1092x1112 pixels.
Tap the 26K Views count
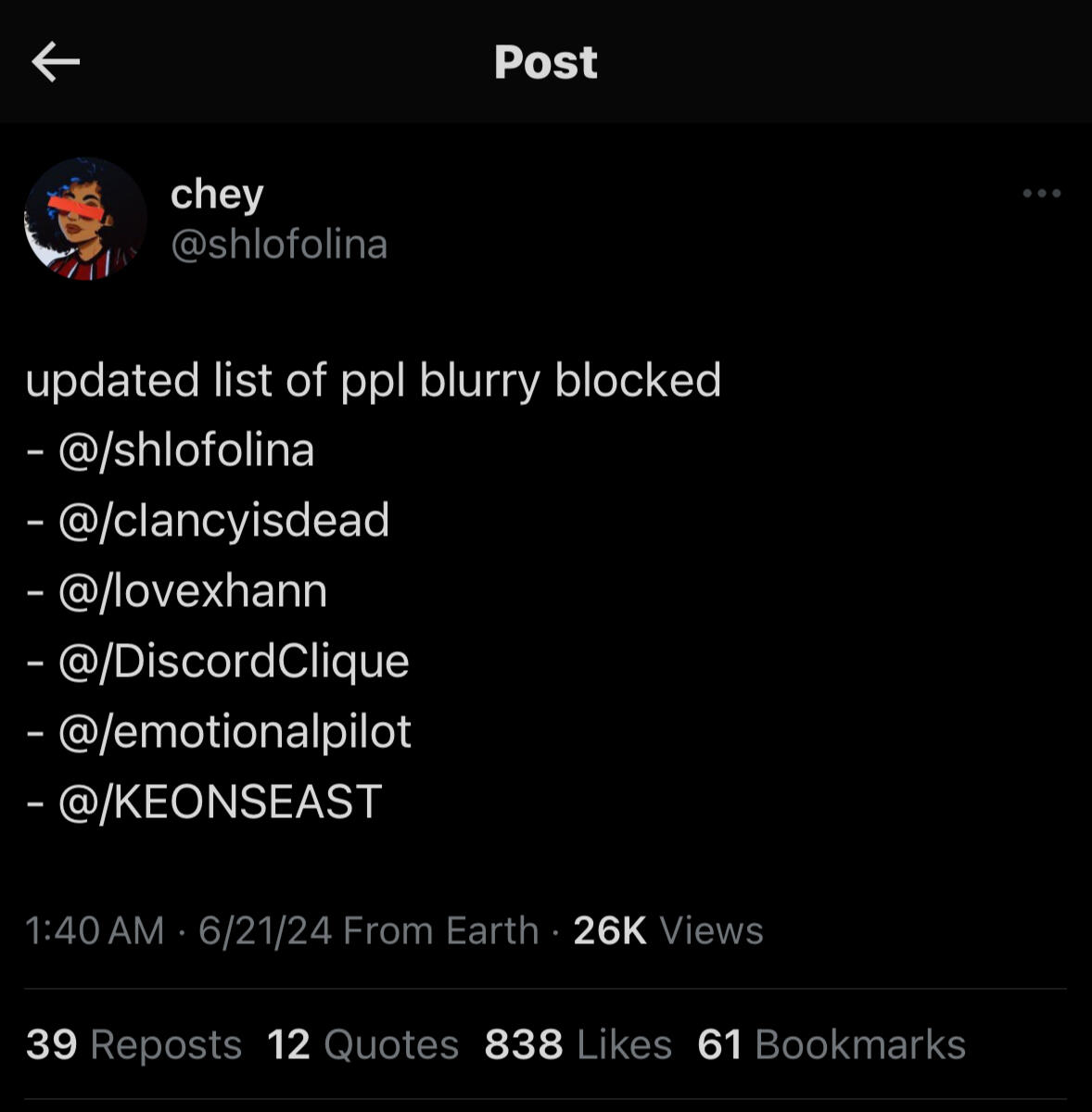click(x=668, y=930)
